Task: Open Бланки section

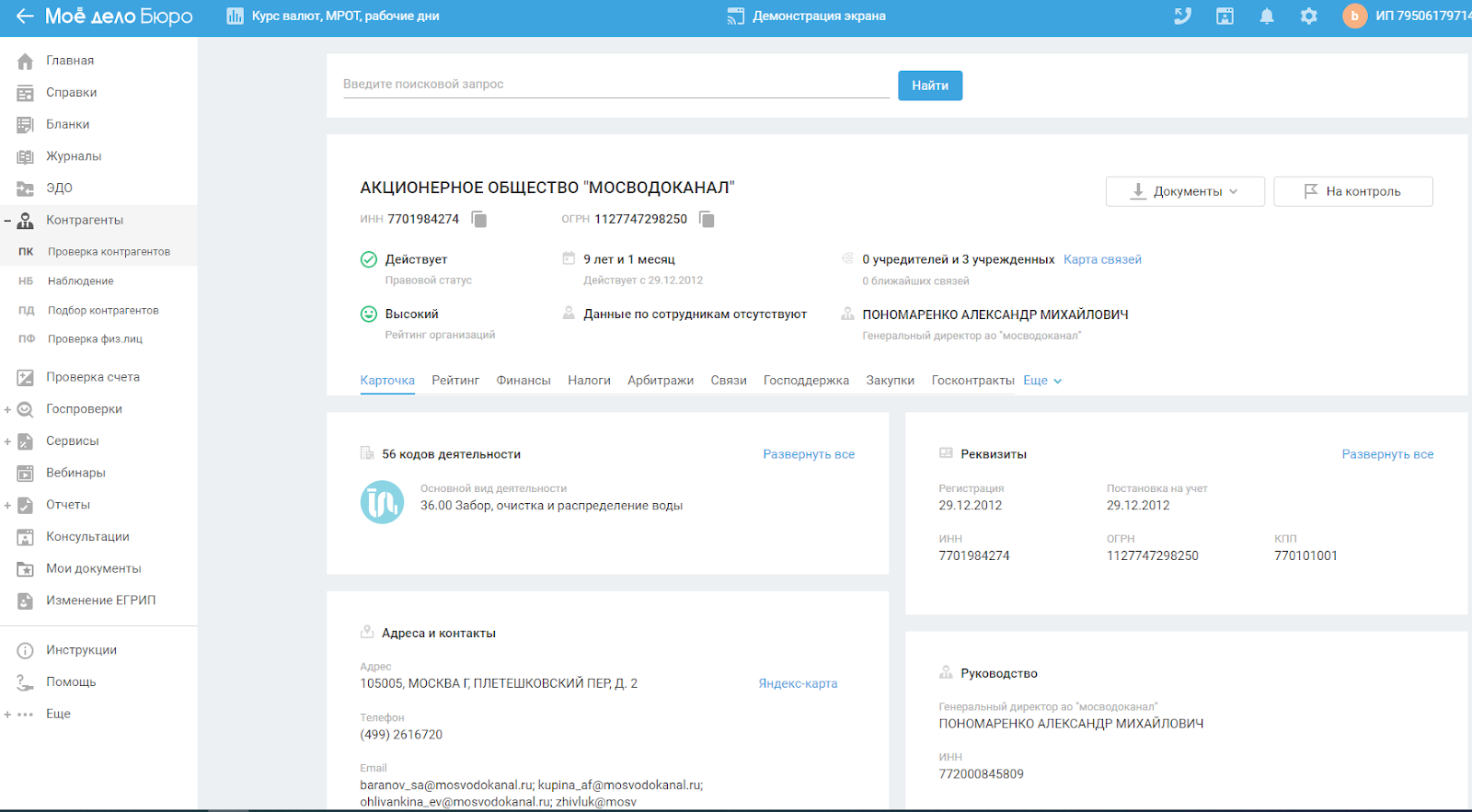Action: (x=68, y=124)
